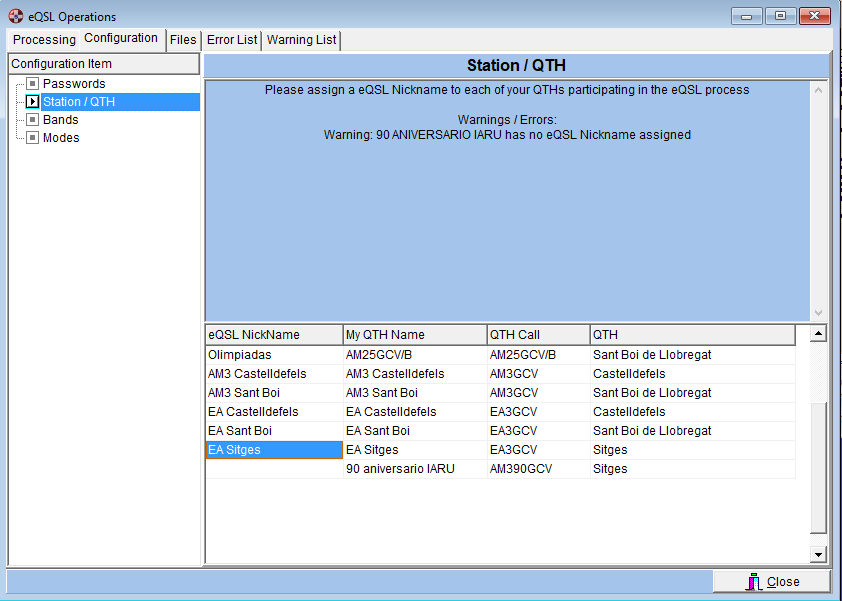Screen dimensions: 842x601
Task: Select Modes configuration item
Action: (61, 138)
